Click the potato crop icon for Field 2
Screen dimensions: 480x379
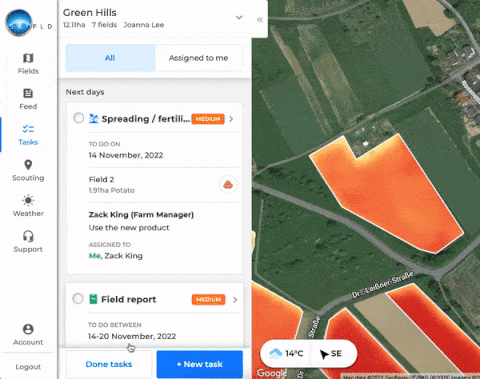[228, 184]
